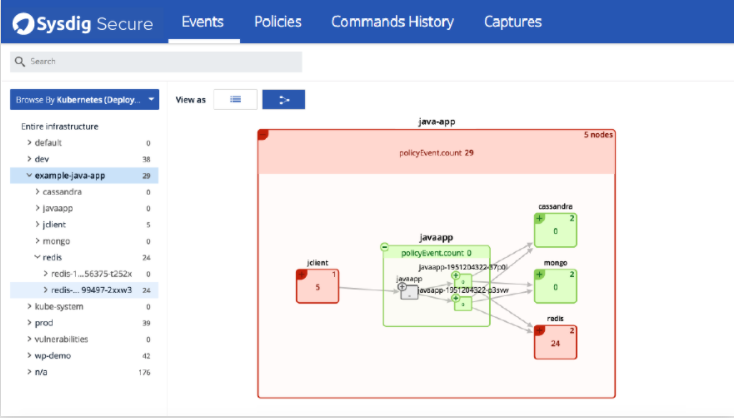
Task: Expand the mongo deployment in the tree
Action: 37,241
